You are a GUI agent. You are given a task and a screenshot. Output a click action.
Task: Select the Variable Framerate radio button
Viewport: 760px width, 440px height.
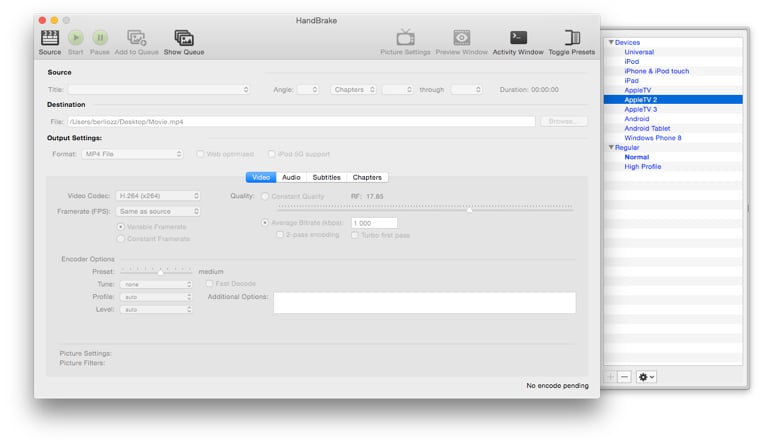click(121, 227)
